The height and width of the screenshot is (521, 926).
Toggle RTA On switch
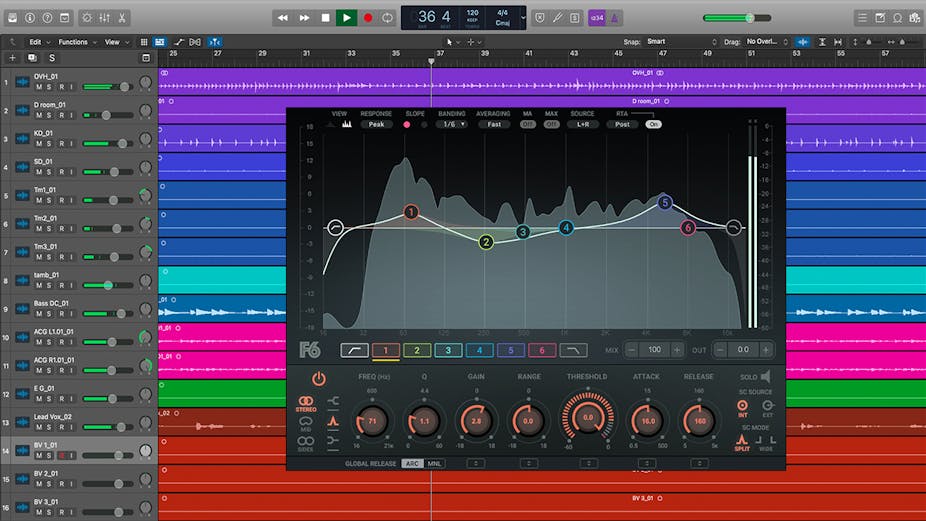pyautogui.click(x=654, y=124)
